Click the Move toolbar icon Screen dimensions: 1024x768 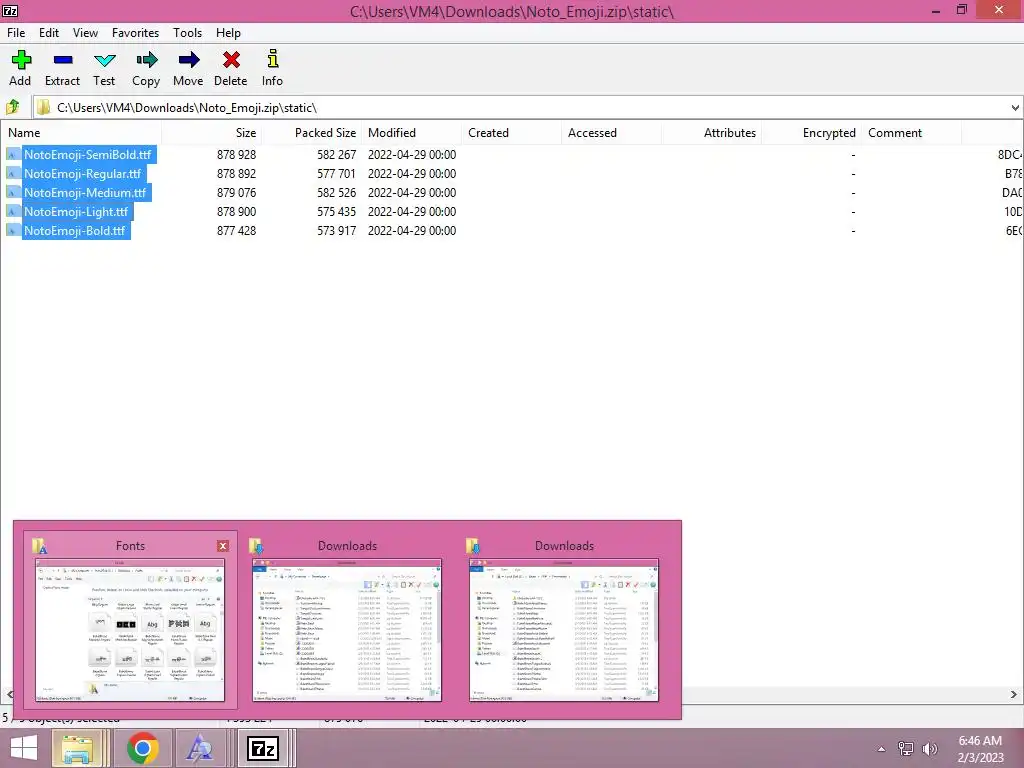[x=188, y=60]
